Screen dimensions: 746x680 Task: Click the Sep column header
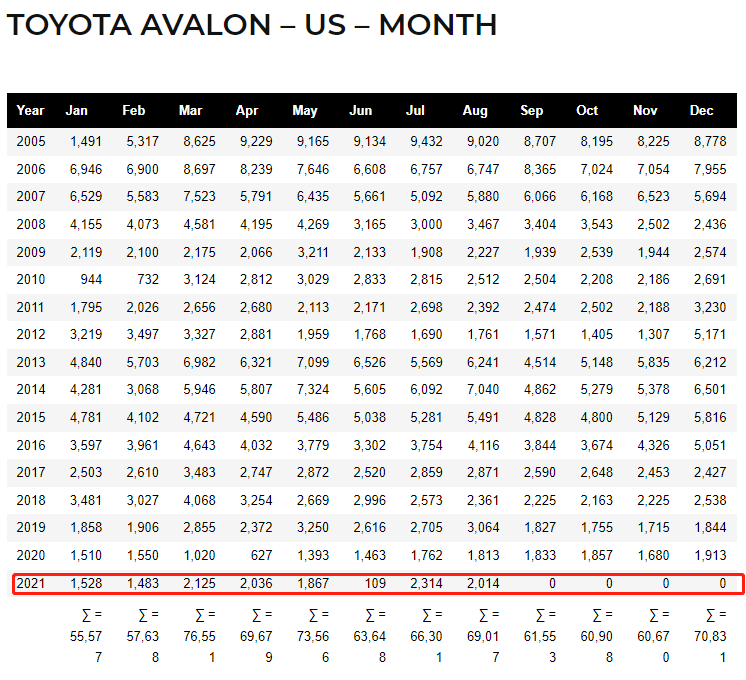click(532, 110)
